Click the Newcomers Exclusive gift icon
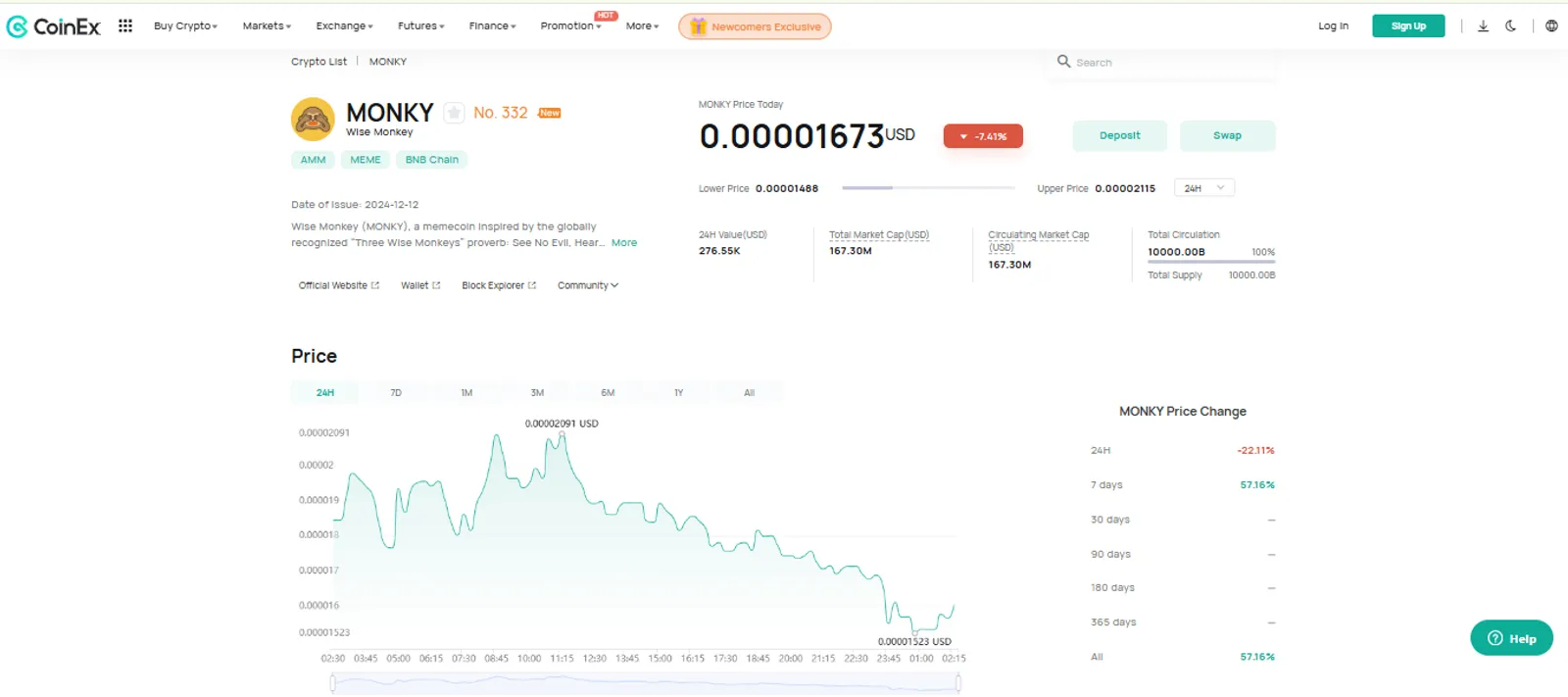Image resolution: width=1568 pixels, height=697 pixels. (698, 26)
